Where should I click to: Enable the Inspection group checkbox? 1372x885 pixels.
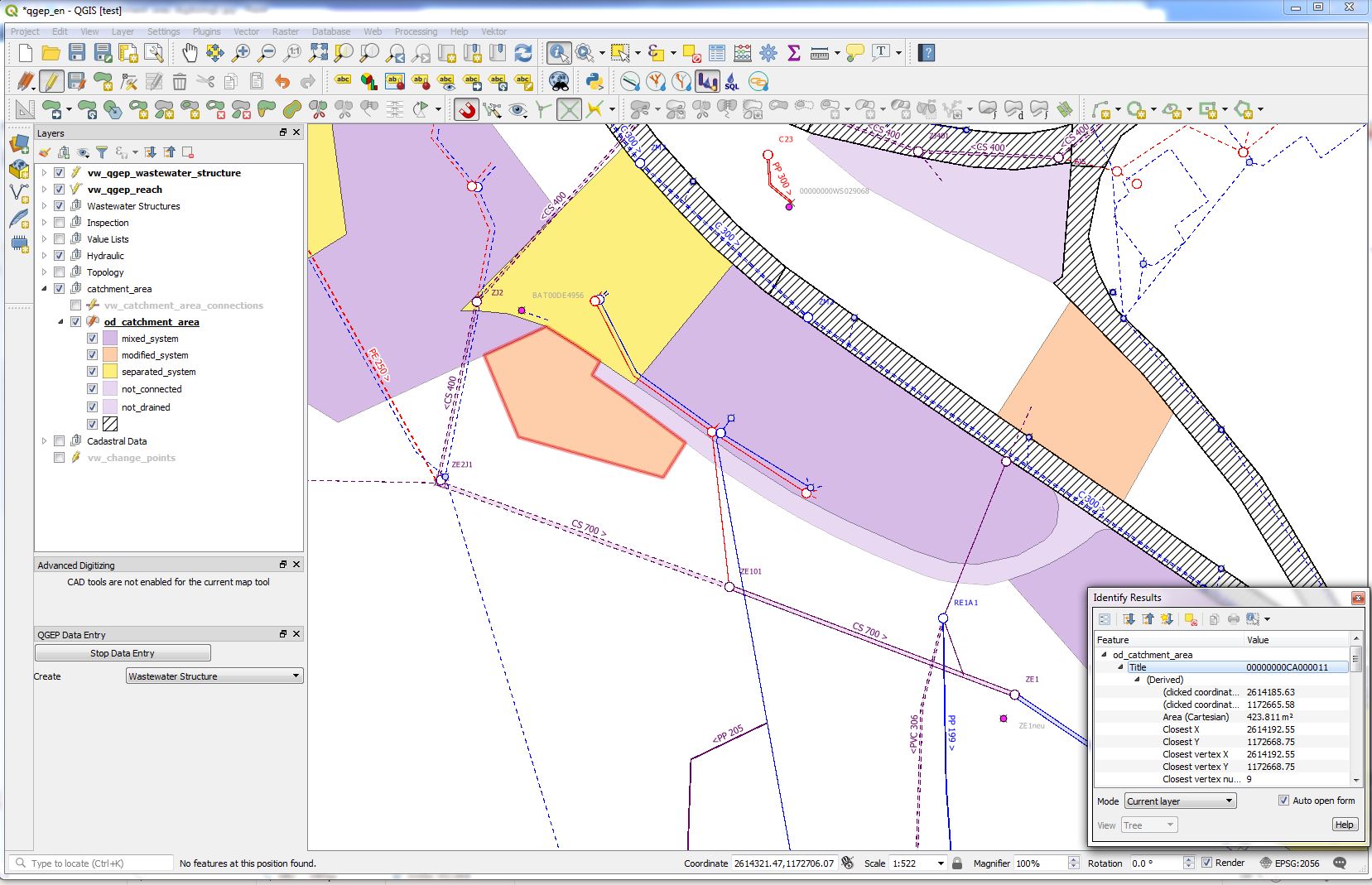59,223
